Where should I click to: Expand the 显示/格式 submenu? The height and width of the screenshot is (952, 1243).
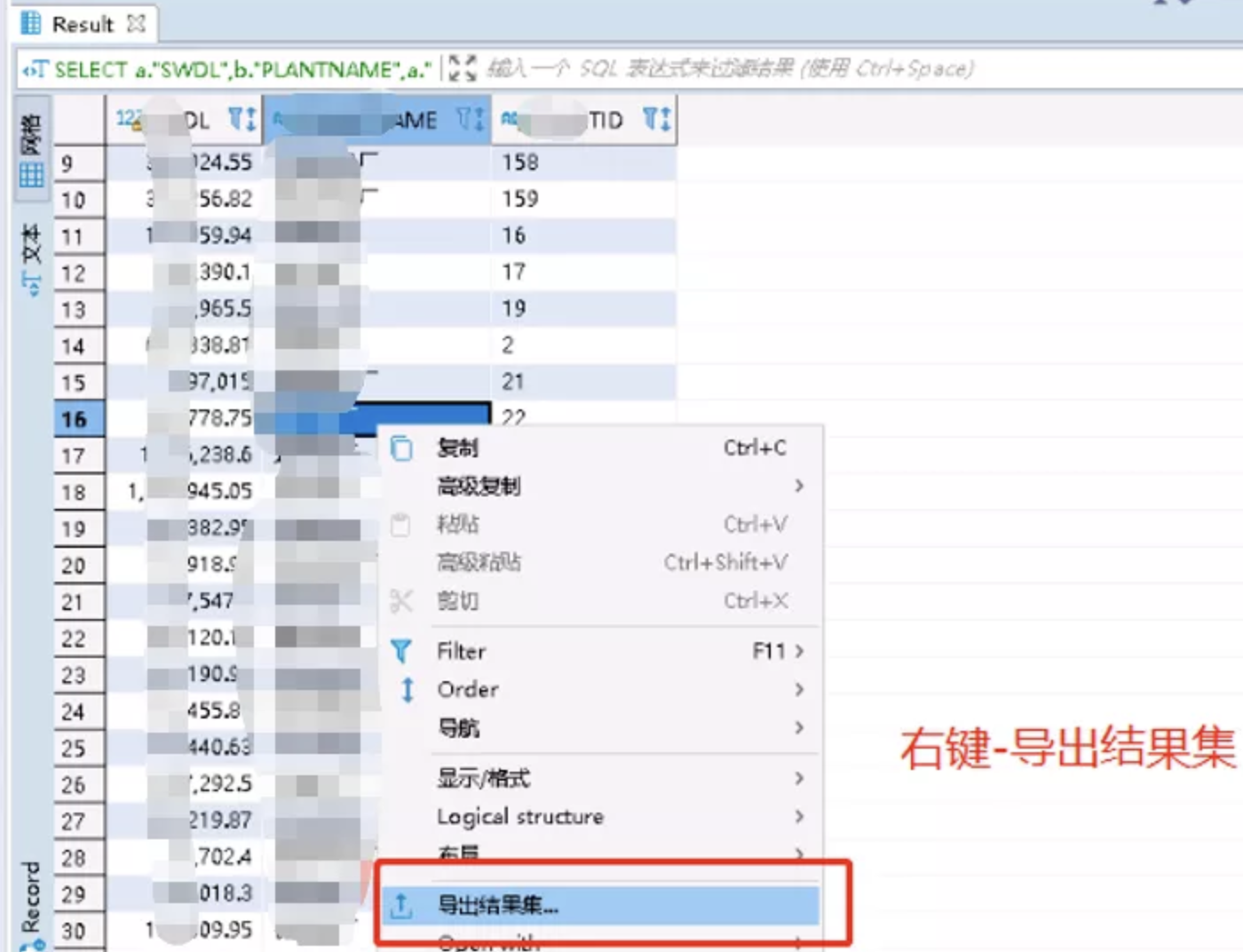pos(798,777)
